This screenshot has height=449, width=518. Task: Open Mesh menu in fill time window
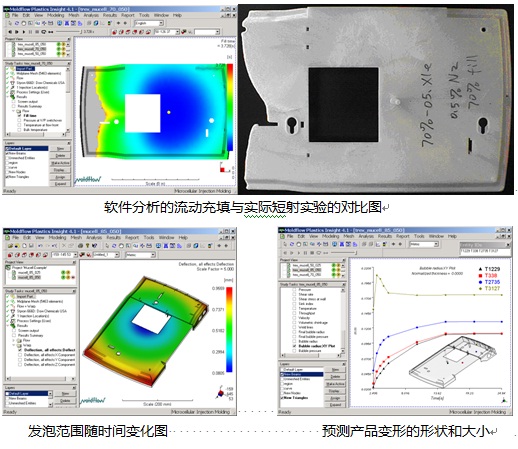point(74,15)
